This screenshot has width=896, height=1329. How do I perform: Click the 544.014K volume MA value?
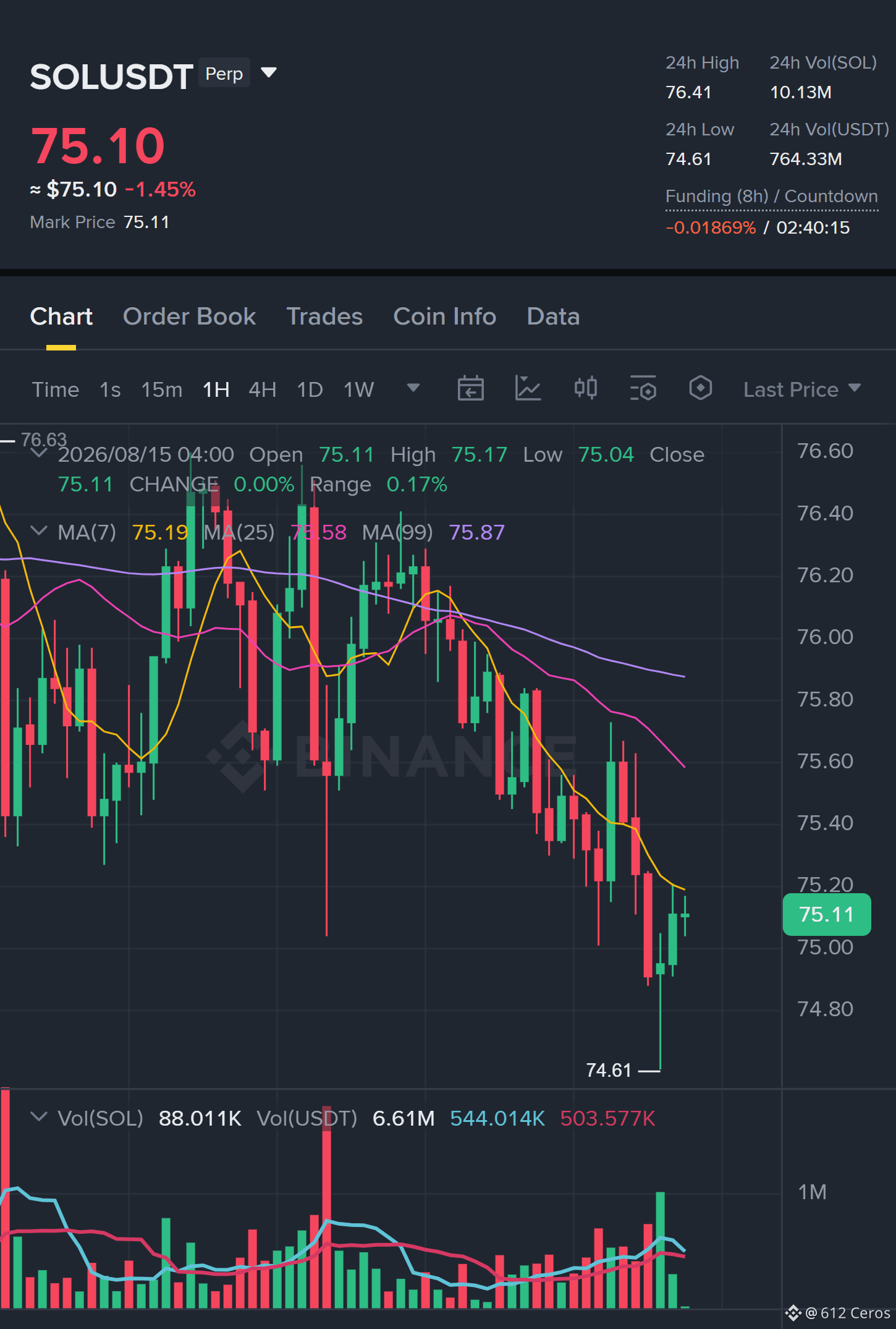(497, 1118)
